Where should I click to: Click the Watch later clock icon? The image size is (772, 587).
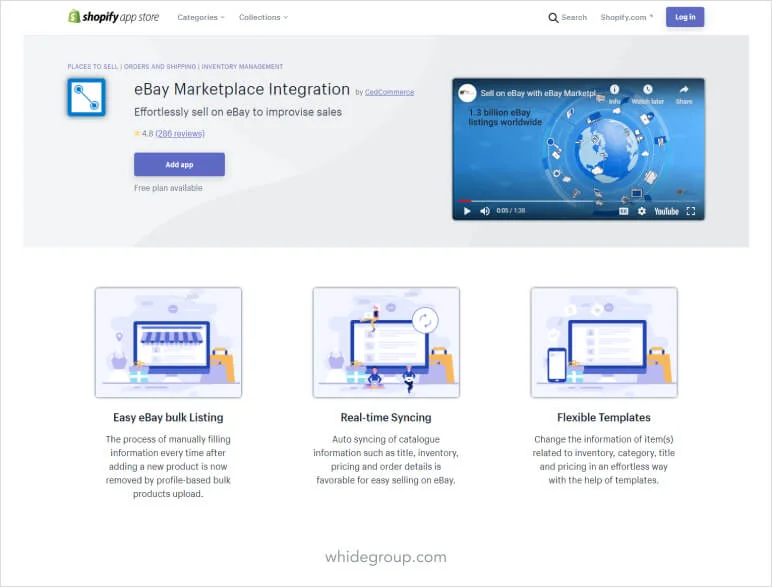648,90
